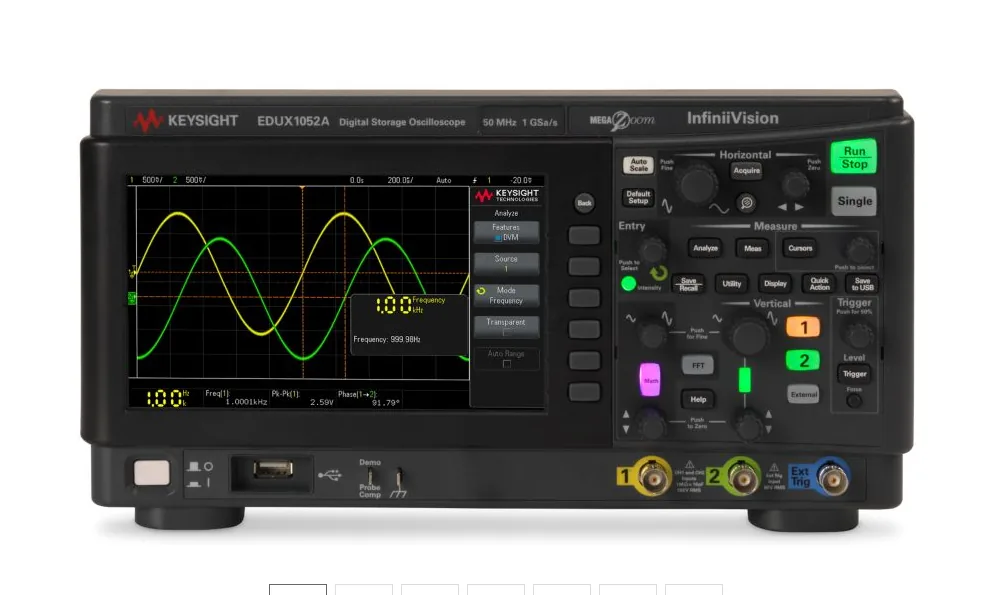
Task: Click the yellow channel 1 ground marker
Action: coord(132,272)
